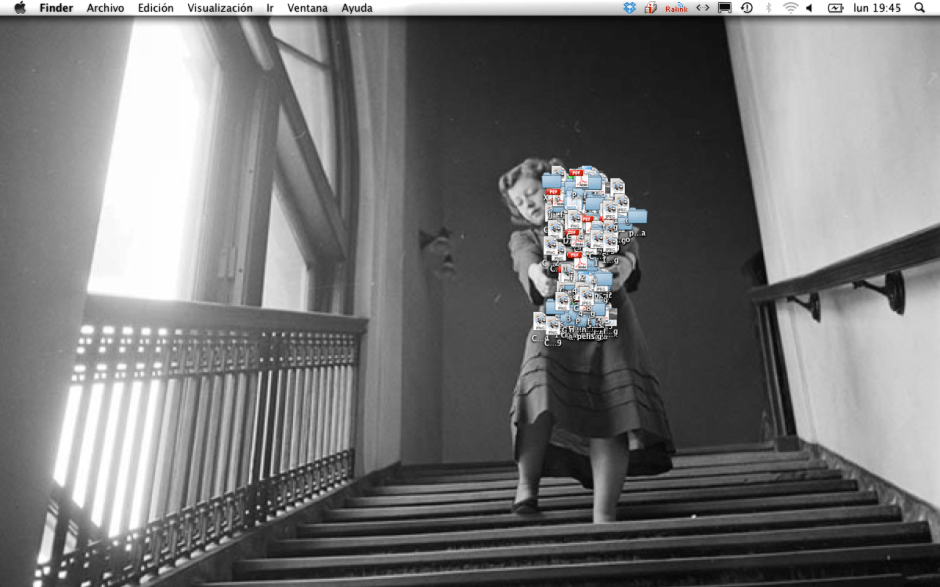
Task: Click the network activity arrows icon
Action: [x=701, y=8]
